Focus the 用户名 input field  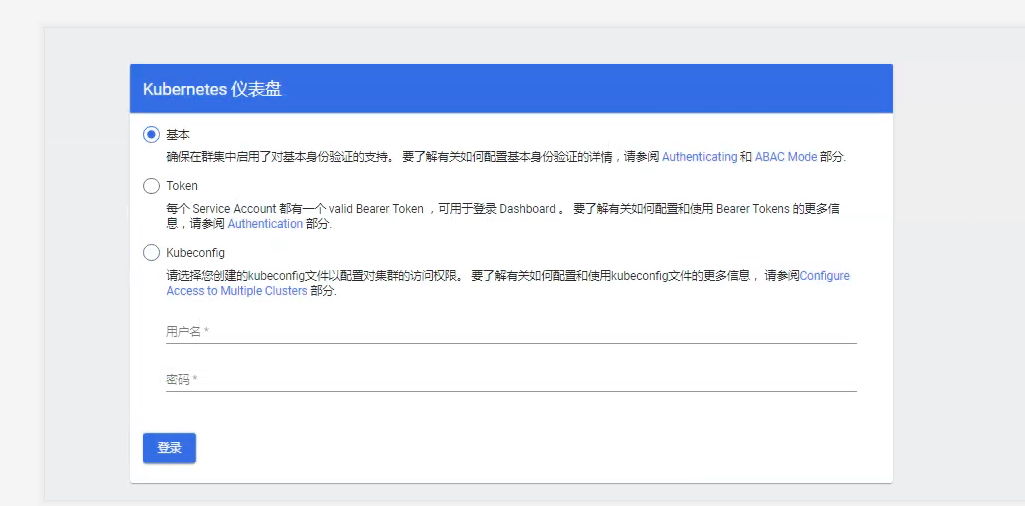tap(511, 331)
